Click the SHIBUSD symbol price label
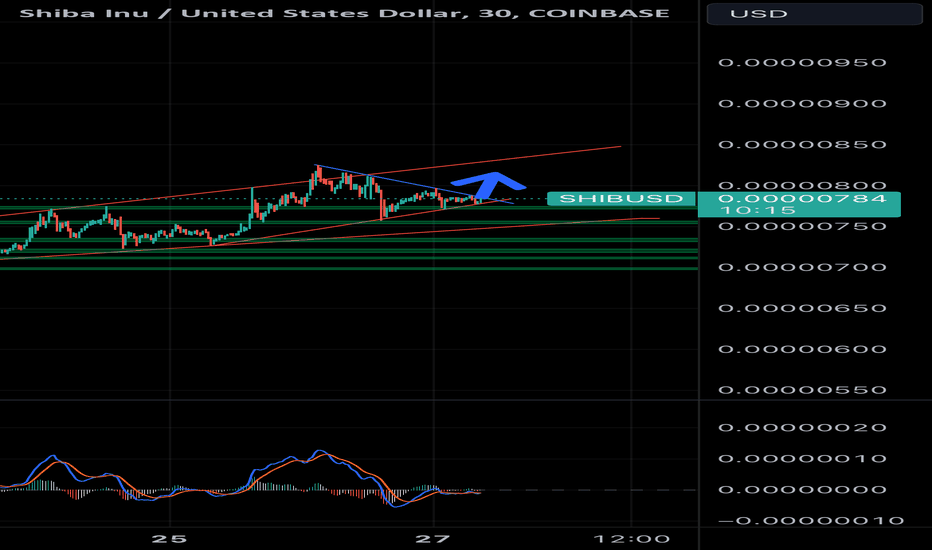The width and height of the screenshot is (932, 550). click(621, 199)
